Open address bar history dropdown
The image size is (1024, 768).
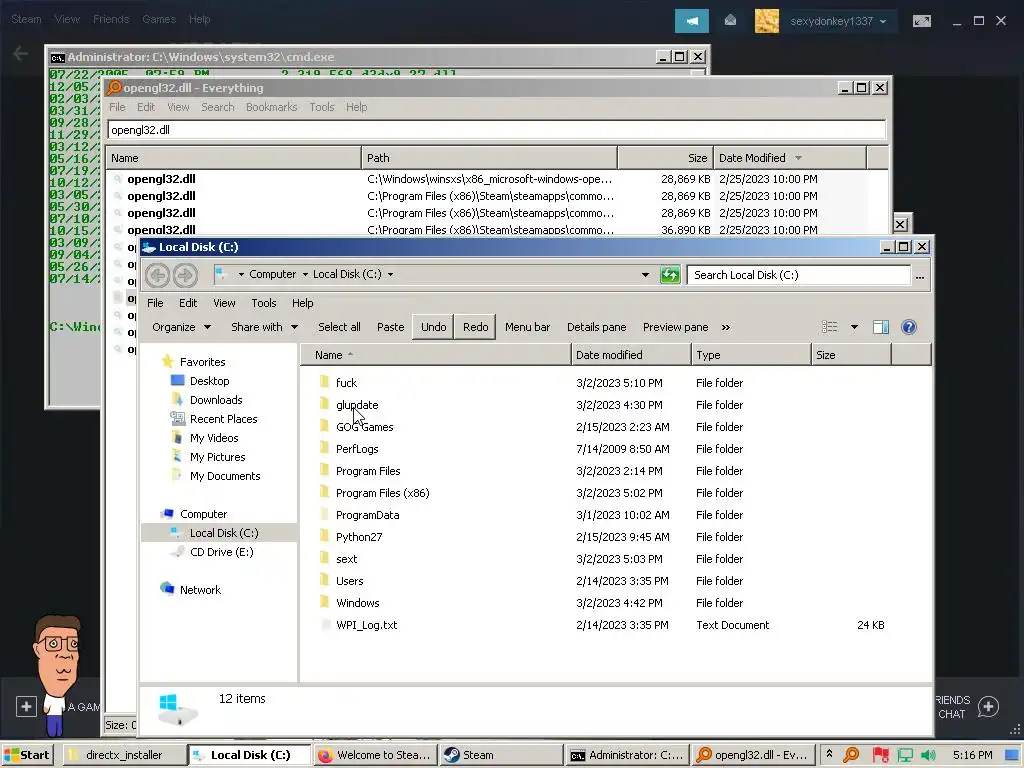[645, 275]
